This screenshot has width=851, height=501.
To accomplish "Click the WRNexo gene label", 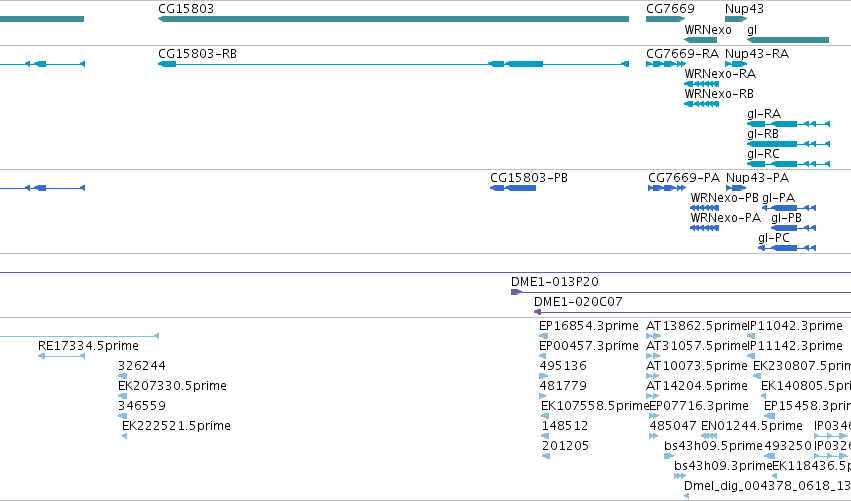I will click(x=708, y=30).
